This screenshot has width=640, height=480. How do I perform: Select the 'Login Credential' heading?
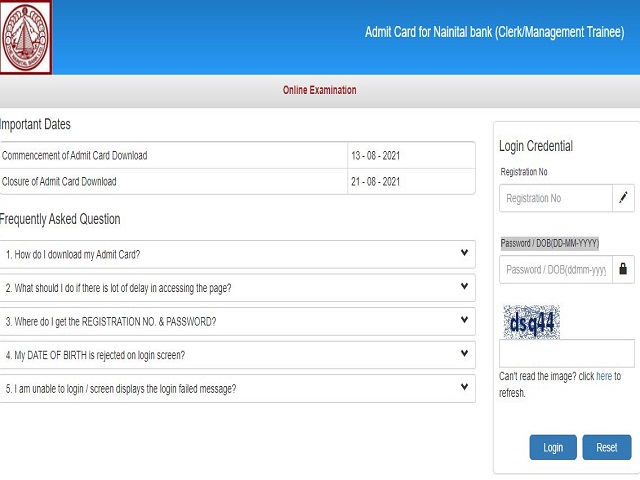[536, 146]
